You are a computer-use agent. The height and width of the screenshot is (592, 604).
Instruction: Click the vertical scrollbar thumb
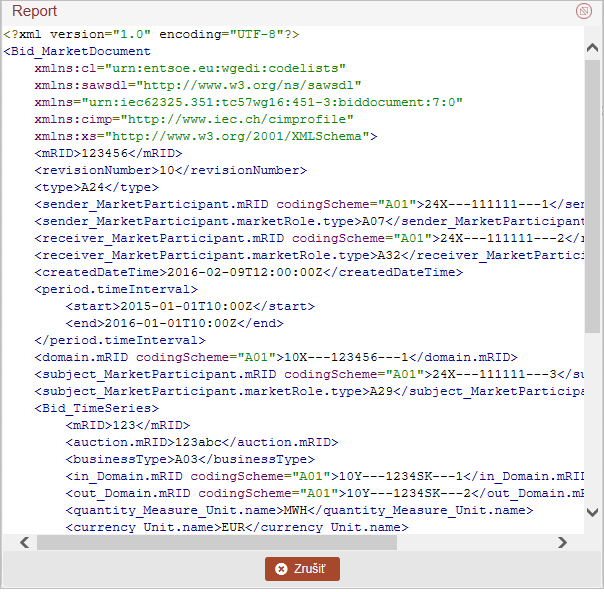(592, 190)
